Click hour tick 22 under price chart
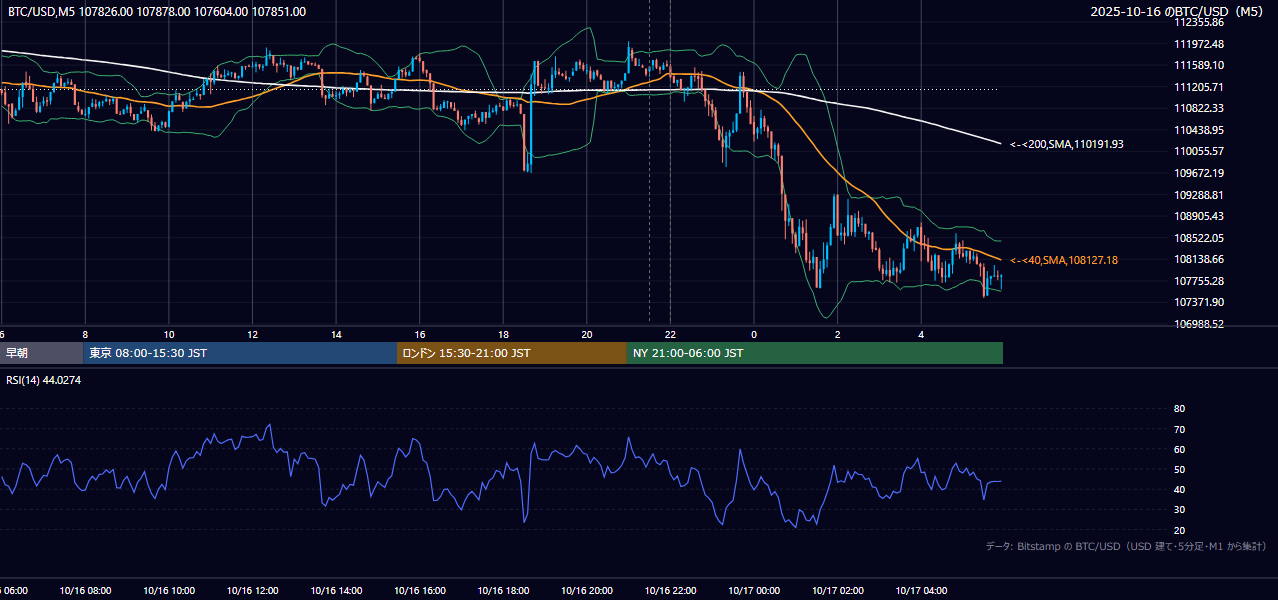The image size is (1278, 600). point(670,334)
